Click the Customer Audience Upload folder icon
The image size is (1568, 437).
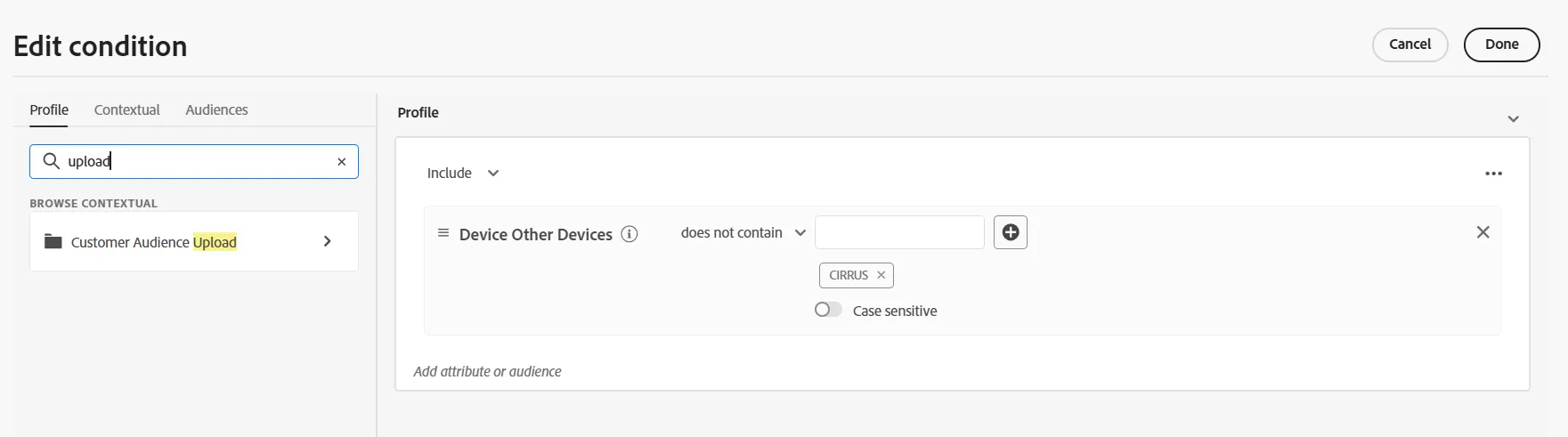[x=53, y=241]
